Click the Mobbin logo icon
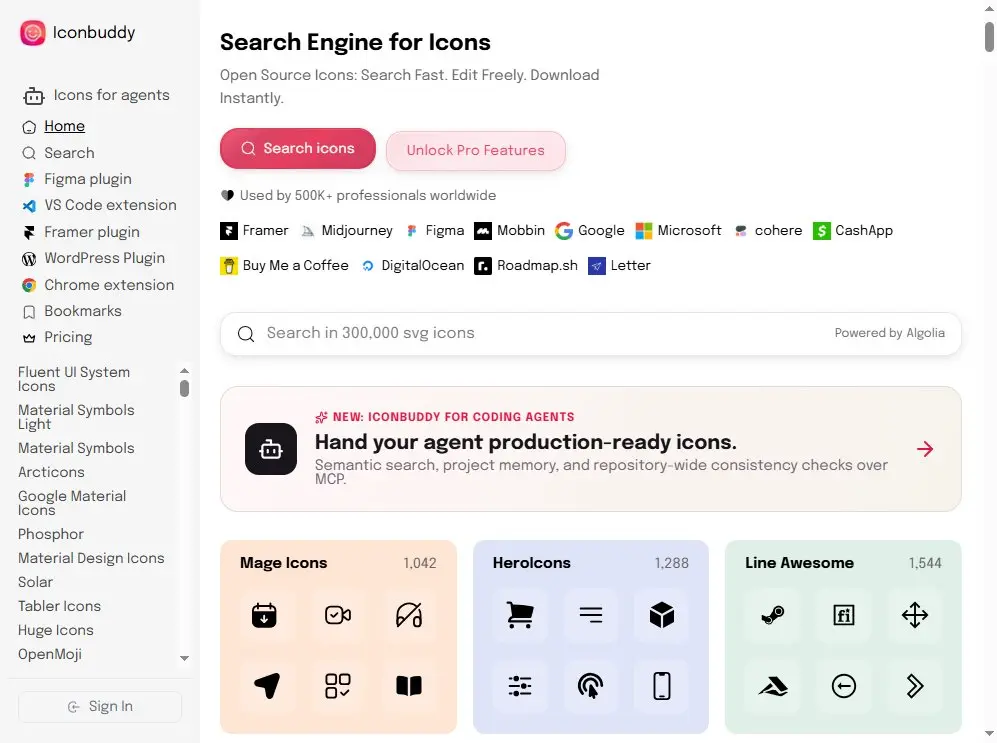 pos(483,231)
